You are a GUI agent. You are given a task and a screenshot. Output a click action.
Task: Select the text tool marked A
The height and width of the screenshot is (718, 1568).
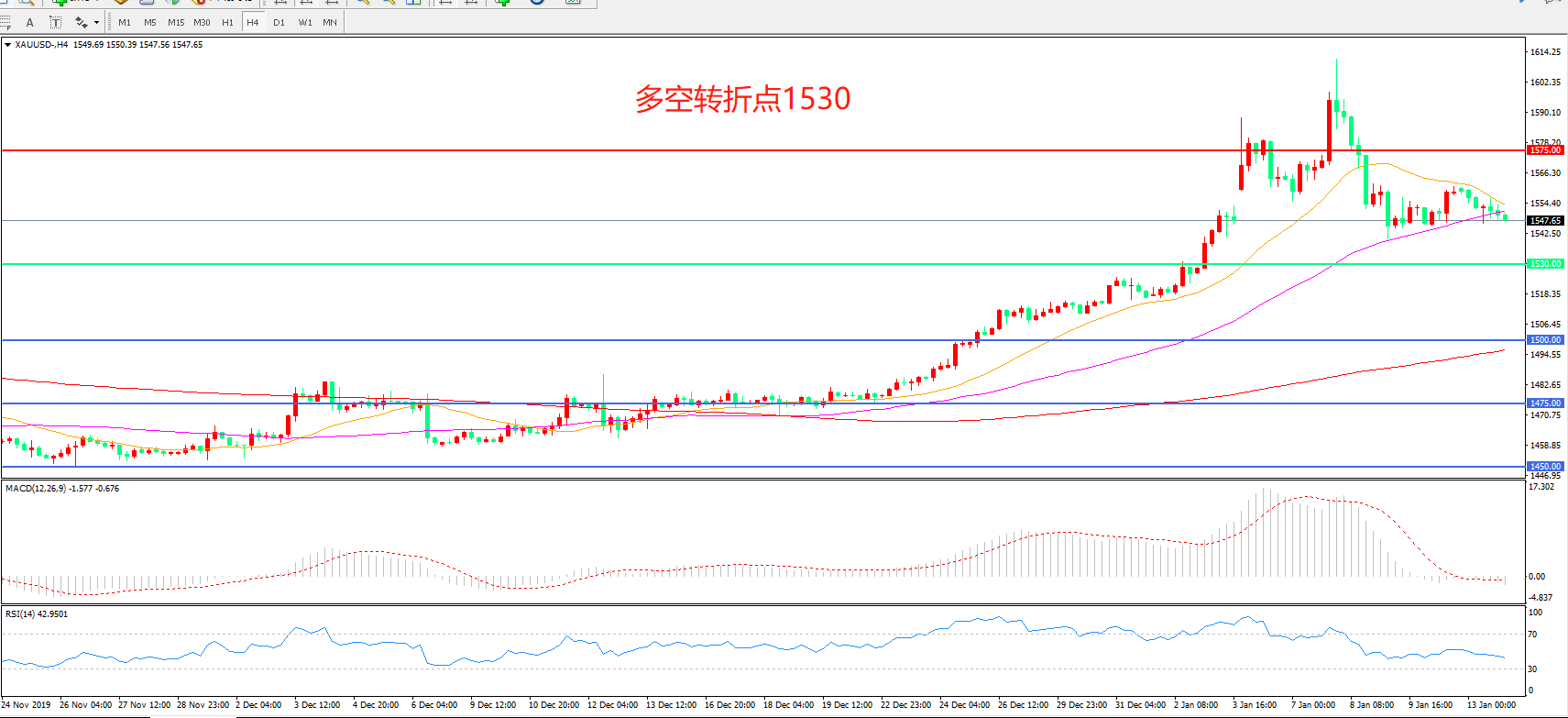tap(30, 22)
